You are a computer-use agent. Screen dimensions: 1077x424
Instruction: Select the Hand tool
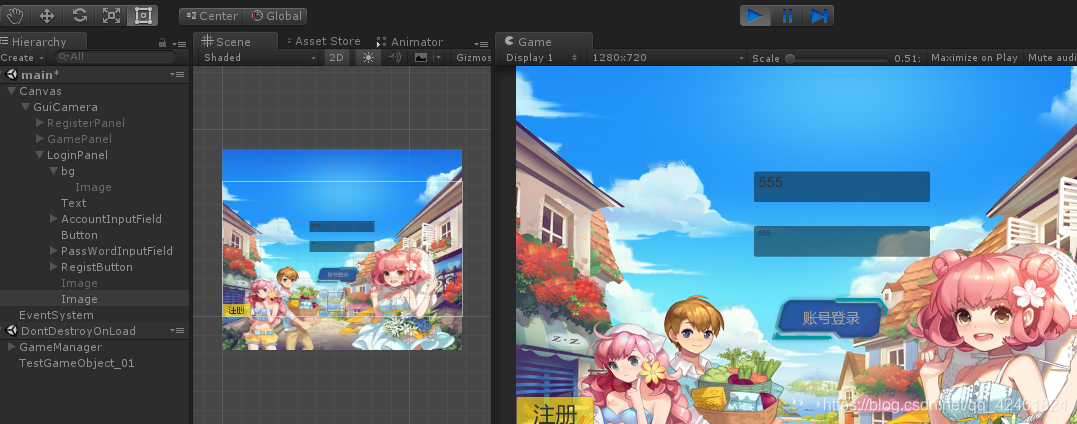14,15
